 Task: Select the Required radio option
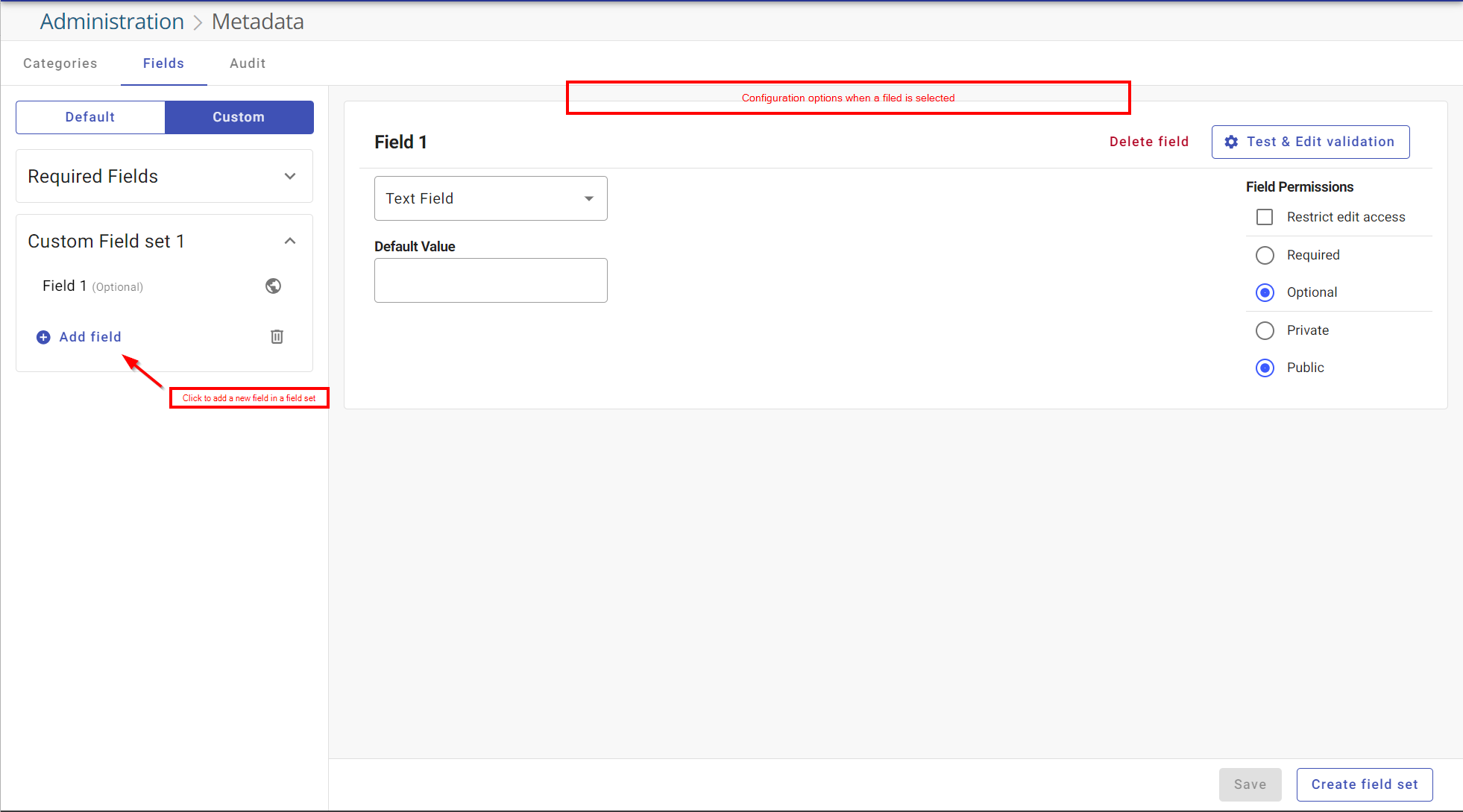point(1265,255)
